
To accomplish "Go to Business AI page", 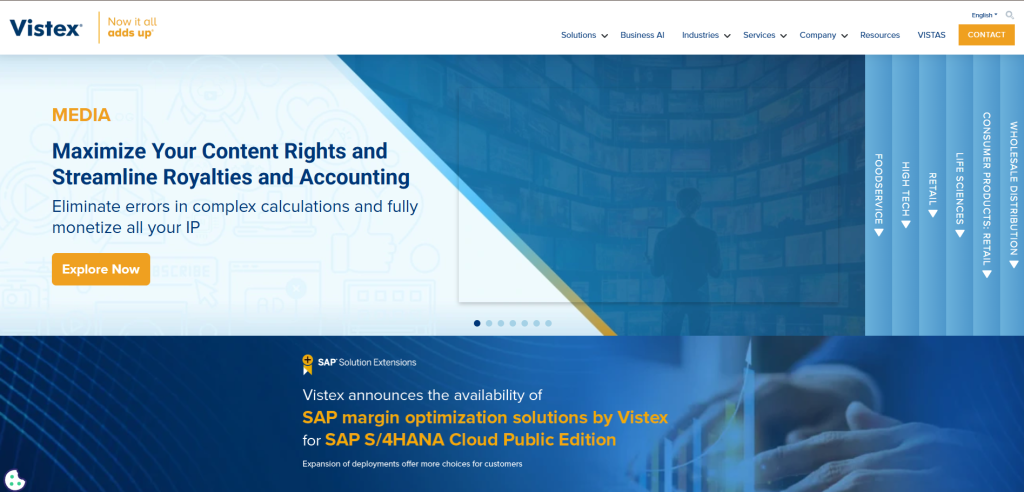I will click(642, 35).
